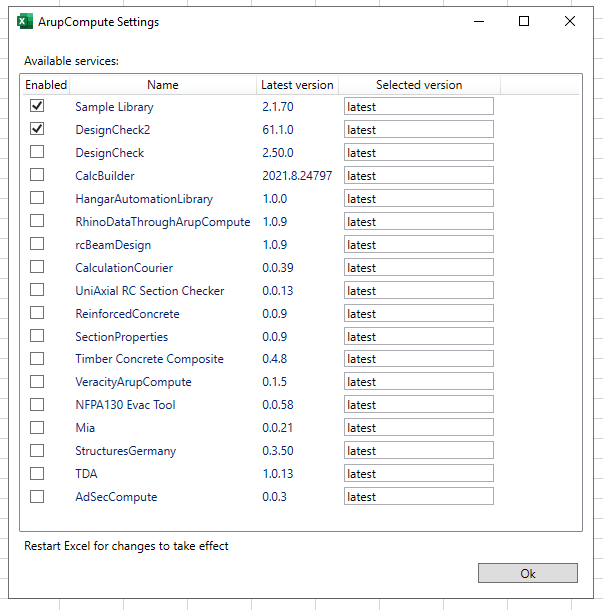Screen dimensions: 603x610
Task: Edit VeracityArupCompute selected version field
Action: 419,381
